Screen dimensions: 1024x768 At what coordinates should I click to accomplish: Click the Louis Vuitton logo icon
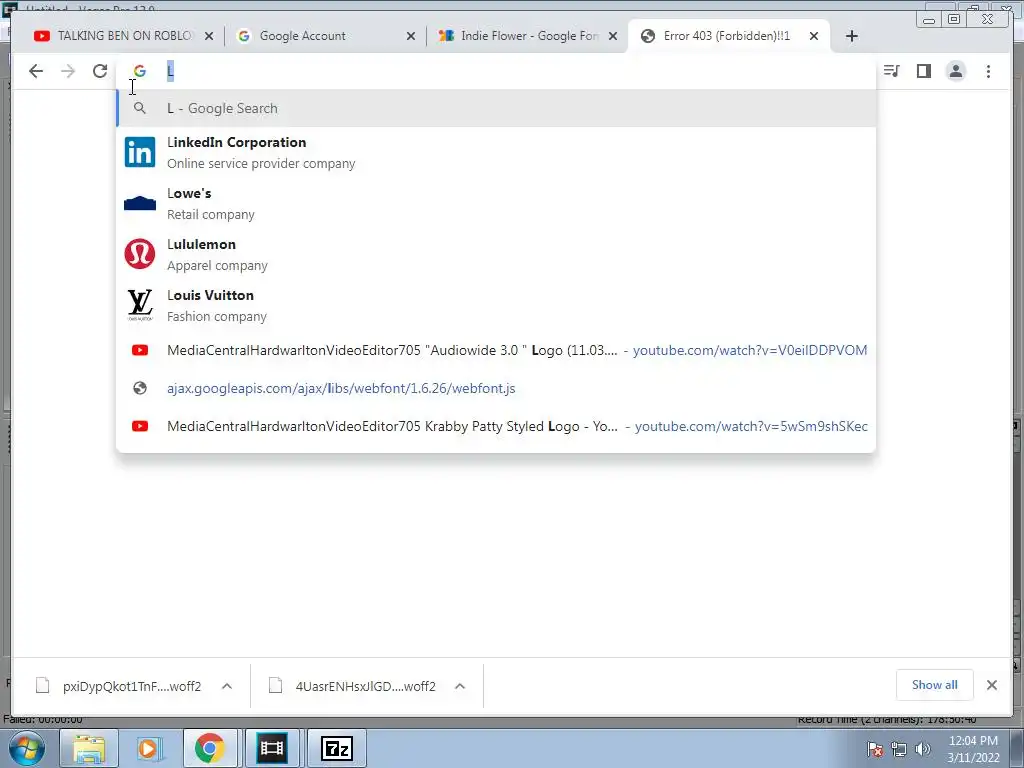point(140,305)
